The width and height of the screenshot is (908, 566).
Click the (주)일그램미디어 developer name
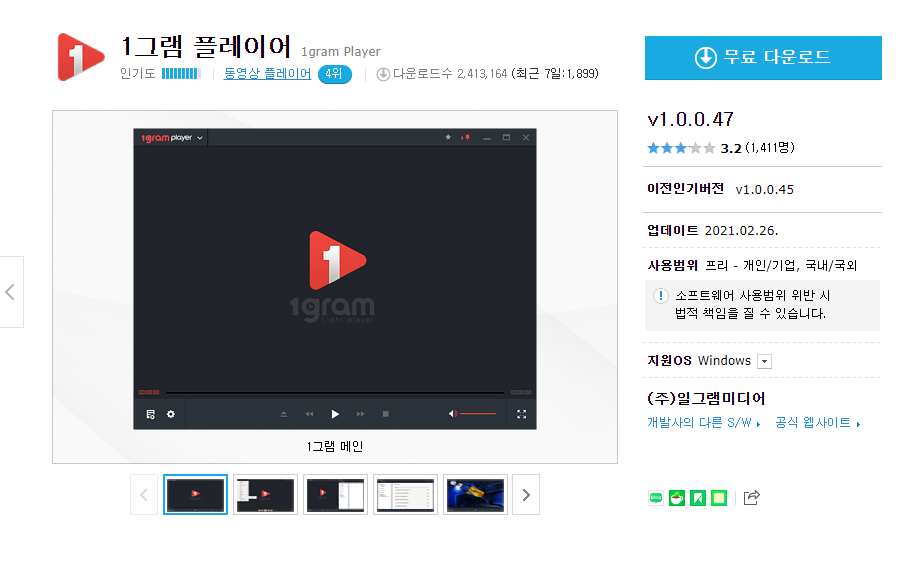pos(706,399)
